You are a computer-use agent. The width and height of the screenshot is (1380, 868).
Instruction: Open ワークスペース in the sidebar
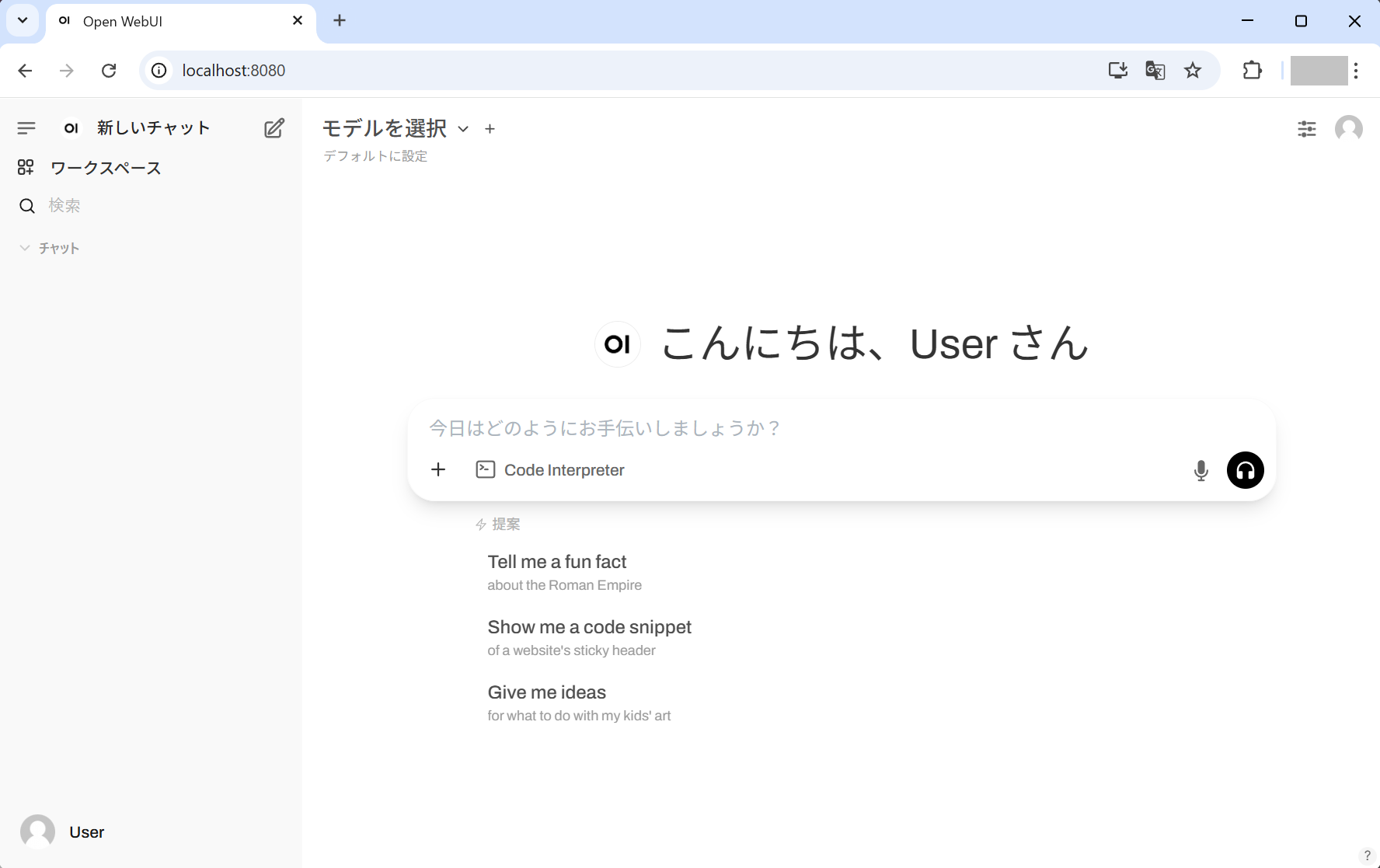coord(105,168)
